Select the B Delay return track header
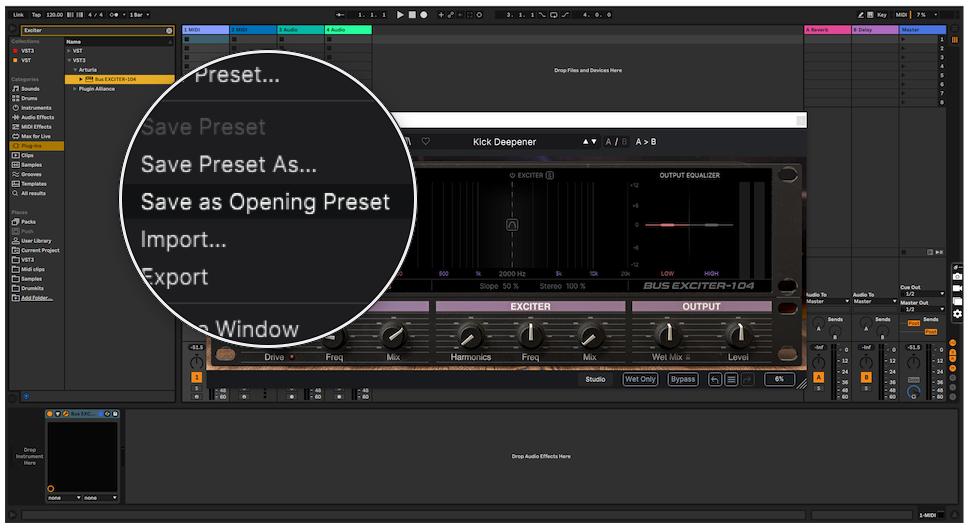Screen dimensions: 972x528 point(875,30)
